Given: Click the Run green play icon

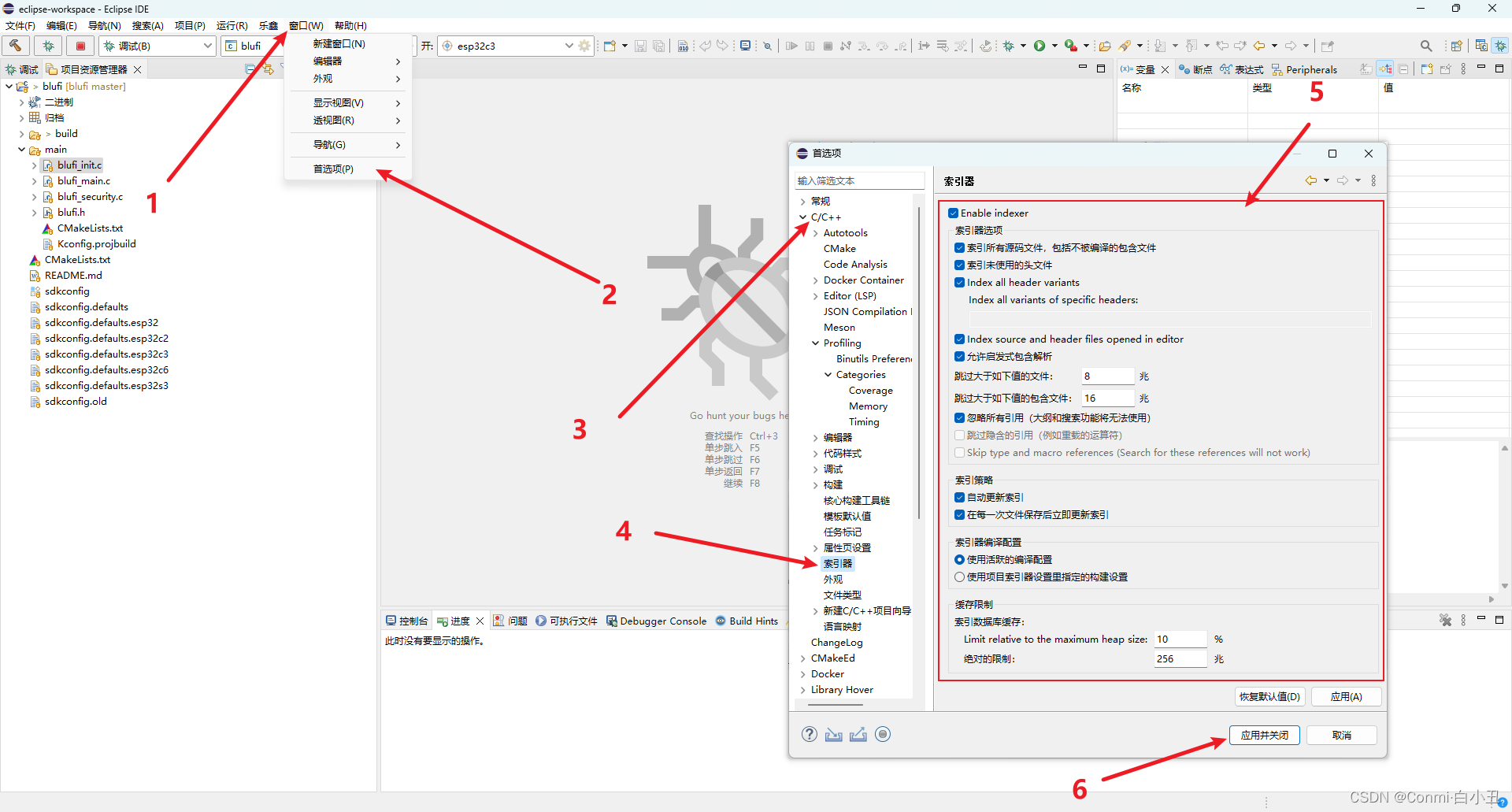Looking at the screenshot, I should 1039,46.
